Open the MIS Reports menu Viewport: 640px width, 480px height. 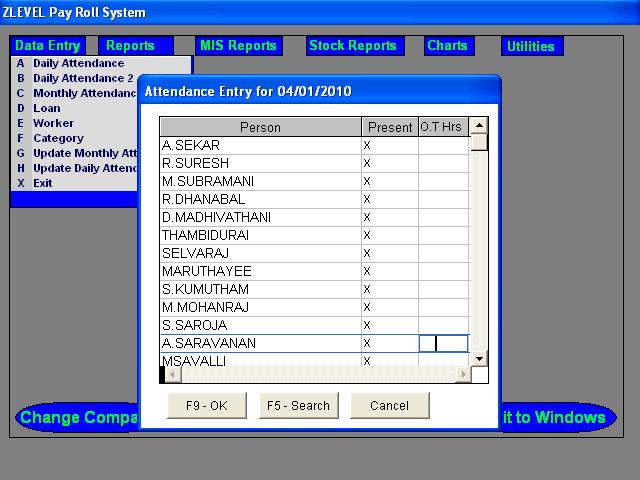(x=238, y=45)
